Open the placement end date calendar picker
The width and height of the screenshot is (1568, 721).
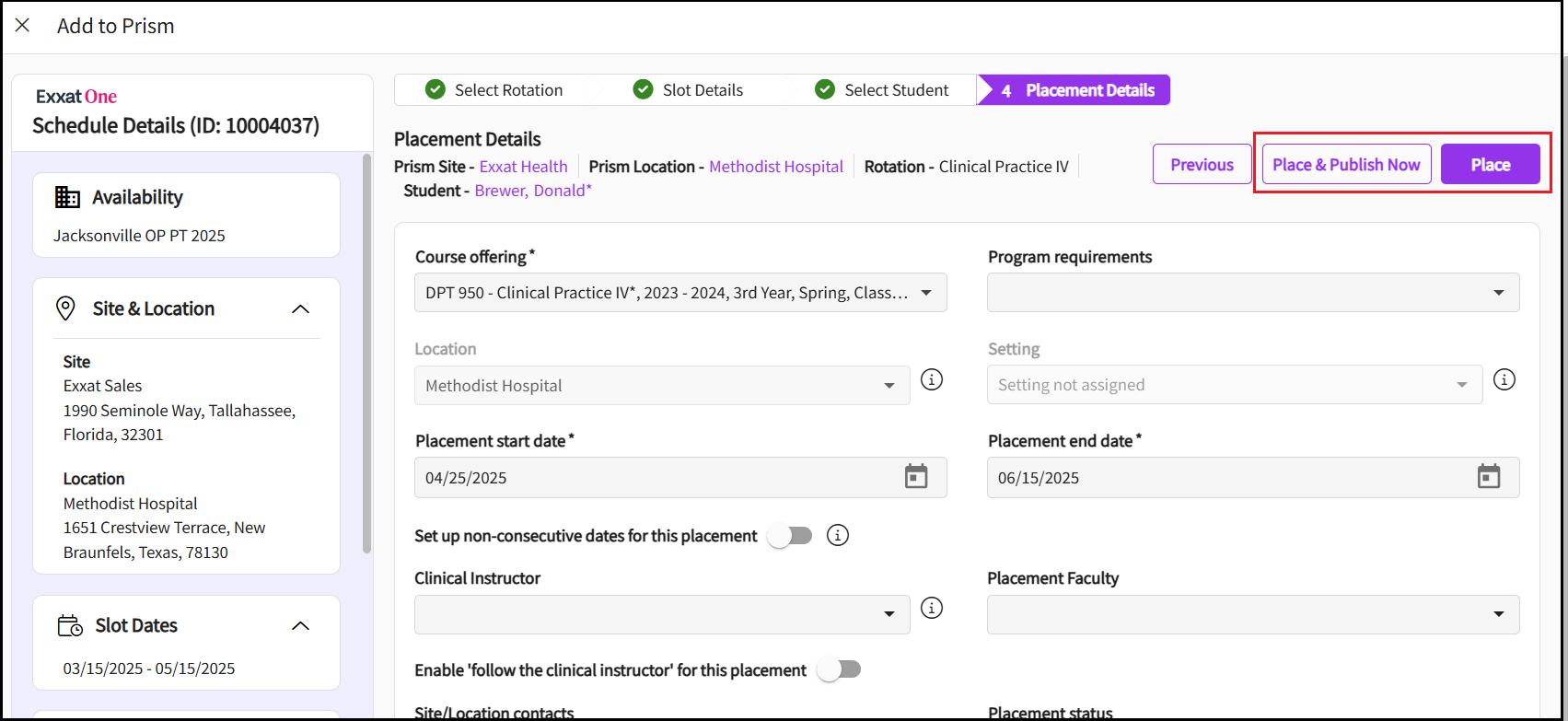[1488, 477]
